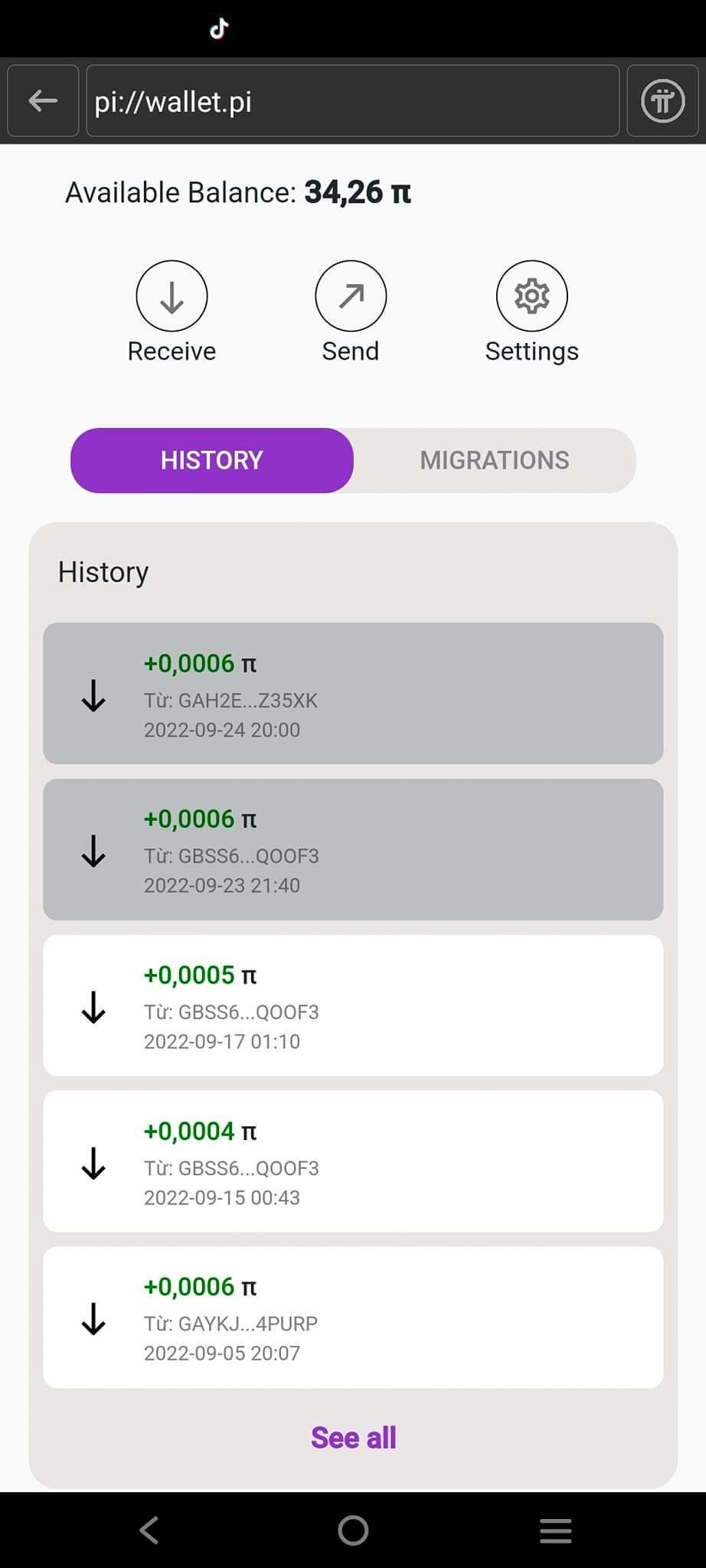
Task: Open the +0,0004 π transaction entry
Action: (x=353, y=1161)
